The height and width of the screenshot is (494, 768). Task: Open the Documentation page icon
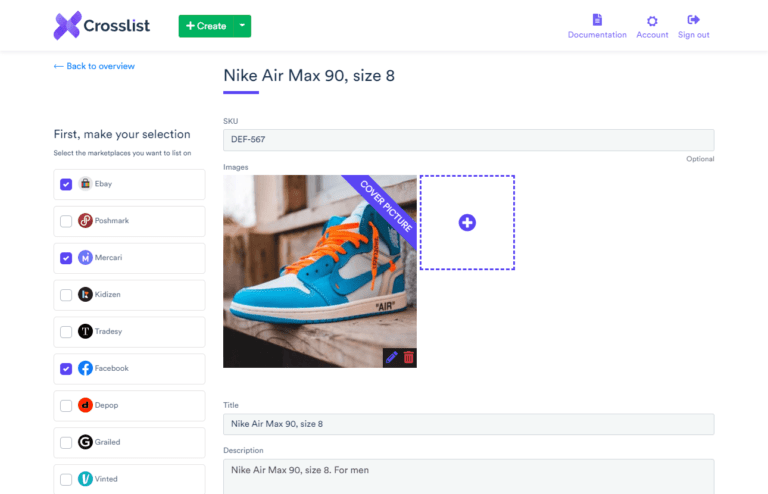[x=597, y=20]
